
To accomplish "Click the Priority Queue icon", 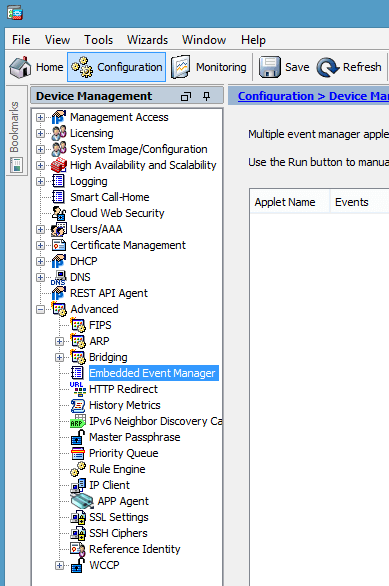I will coord(78,453).
